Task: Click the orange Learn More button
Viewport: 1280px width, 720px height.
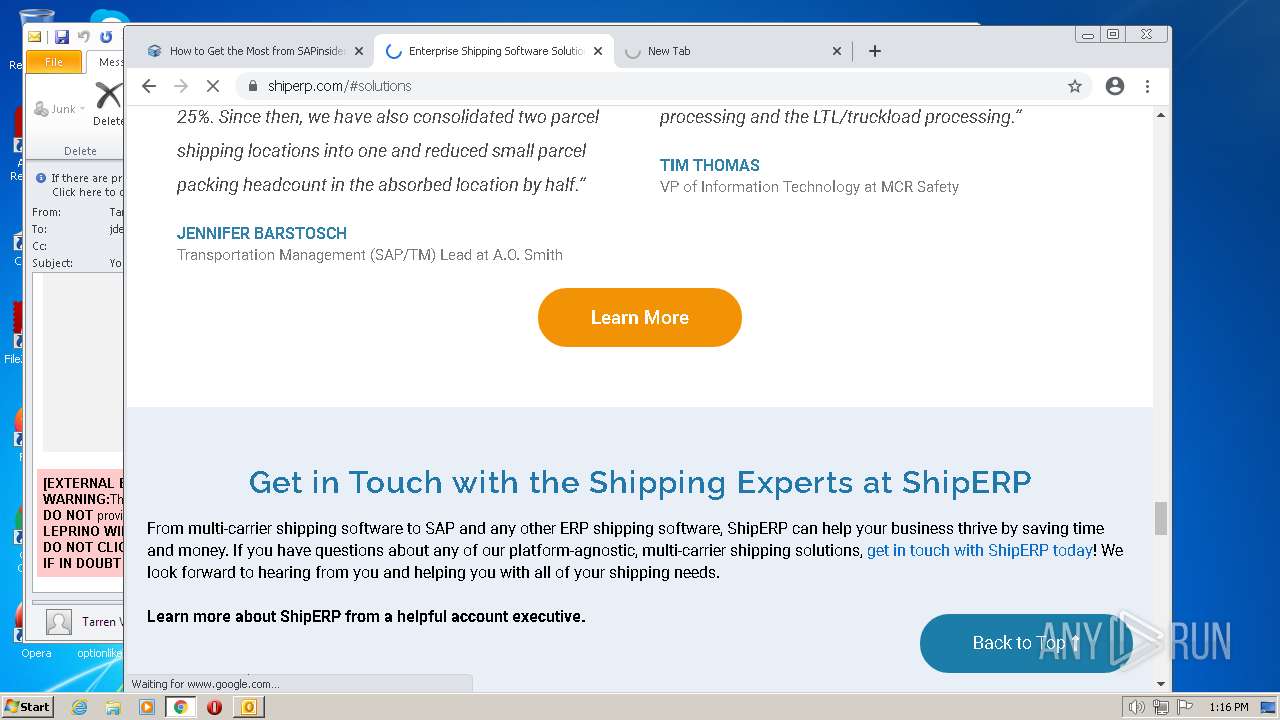Action: click(640, 317)
